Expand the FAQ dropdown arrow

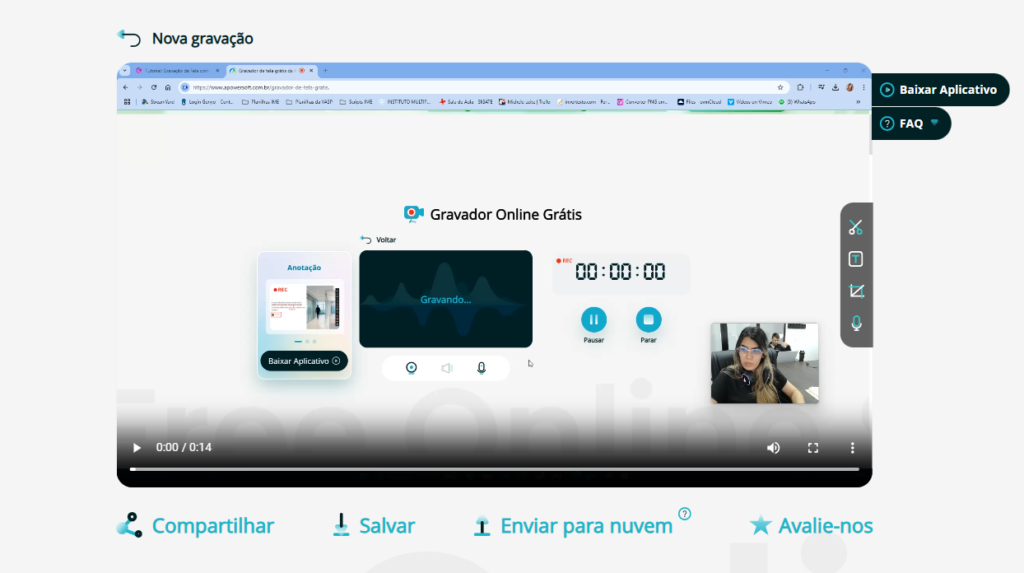(x=935, y=123)
